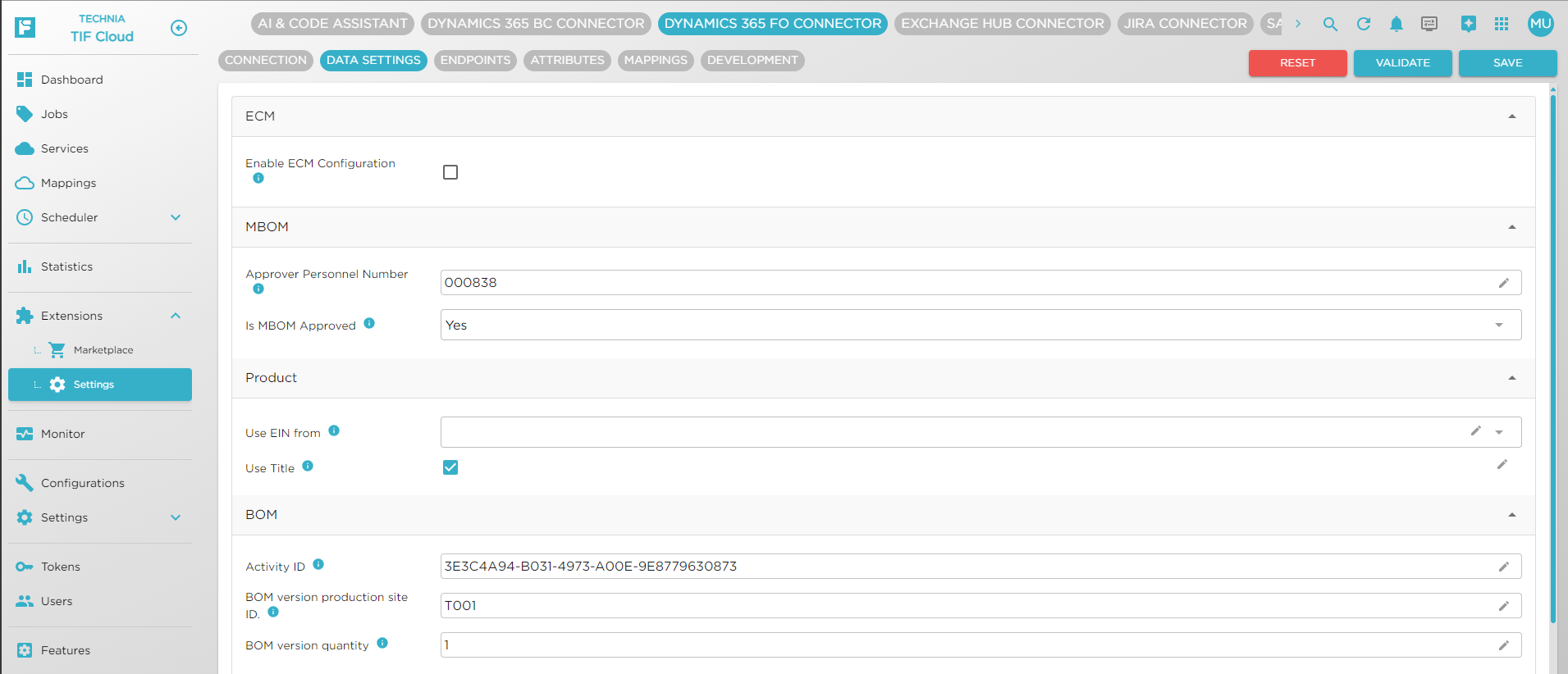The image size is (1568, 674).
Task: Click the info icon beside Activity ID
Action: (x=318, y=564)
